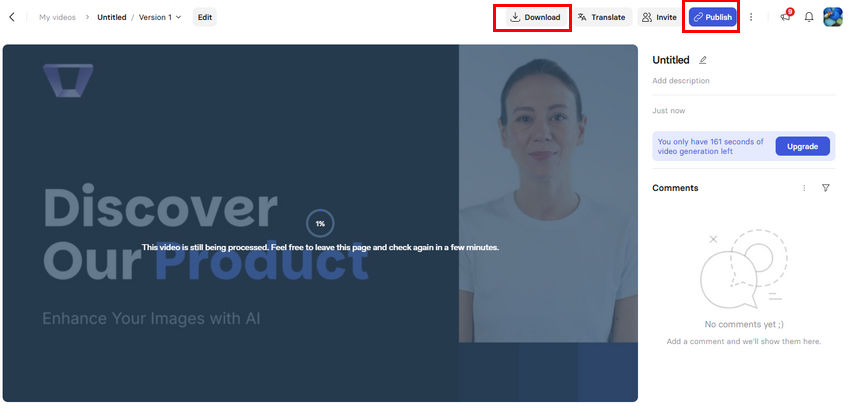Click the 'No comments yet ;)' text
Image resolution: width=850 pixels, height=408 pixels.
pos(744,325)
